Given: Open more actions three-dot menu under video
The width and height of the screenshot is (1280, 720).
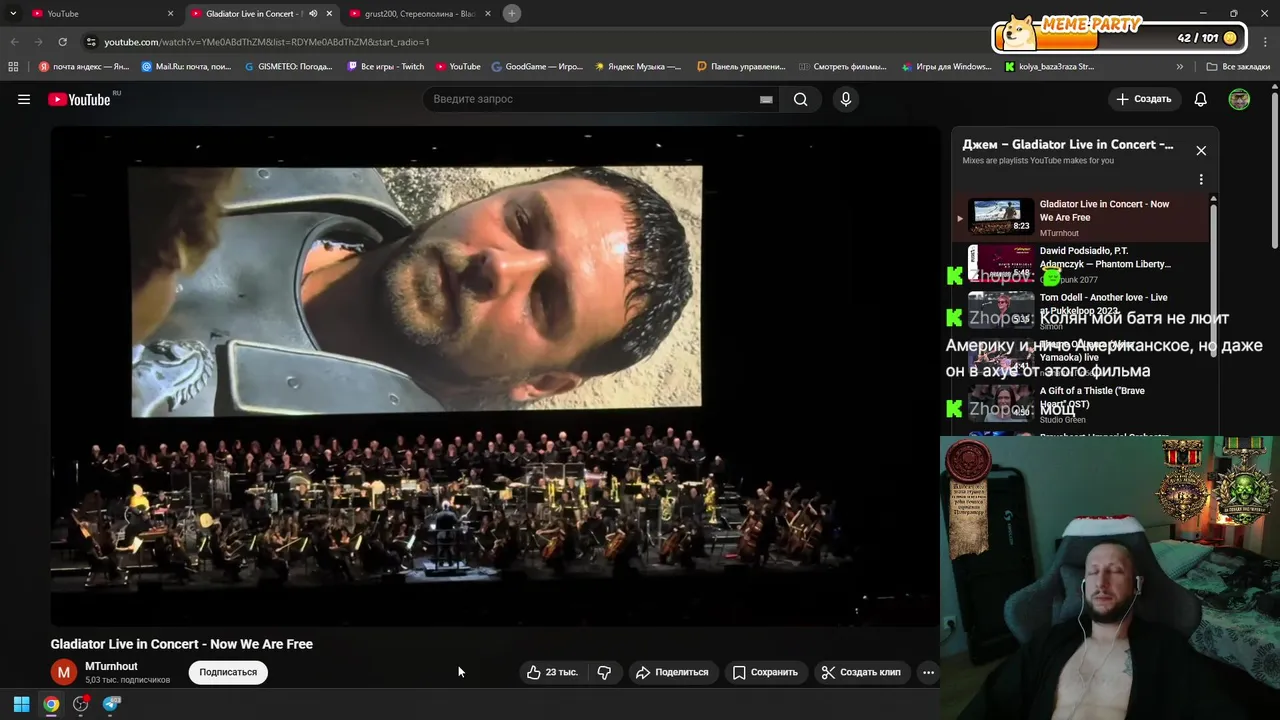Looking at the screenshot, I should click(x=928, y=672).
